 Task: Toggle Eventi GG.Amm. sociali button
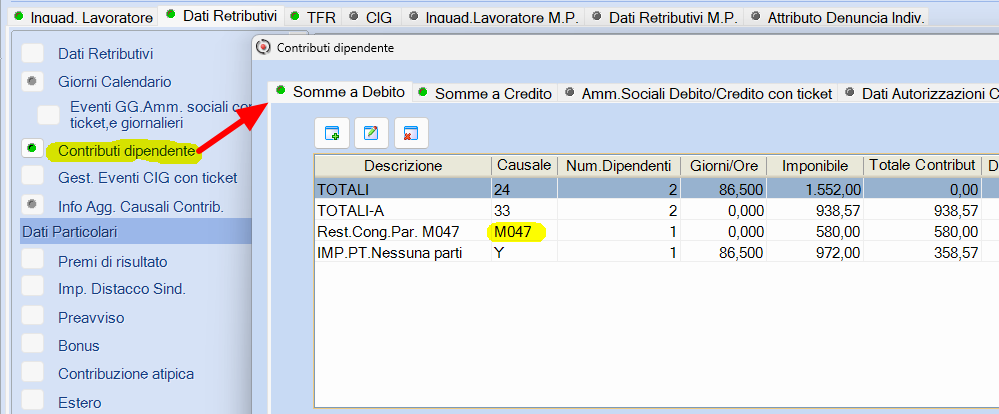point(48,115)
